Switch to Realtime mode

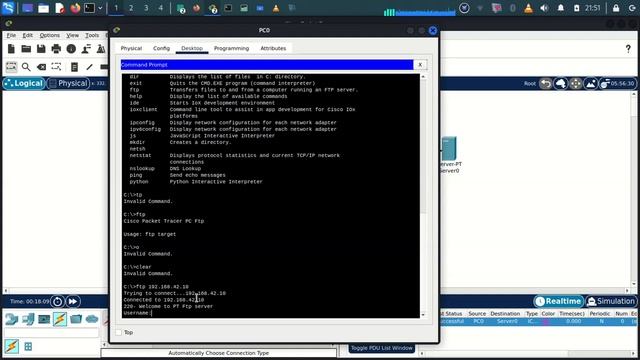click(558, 301)
